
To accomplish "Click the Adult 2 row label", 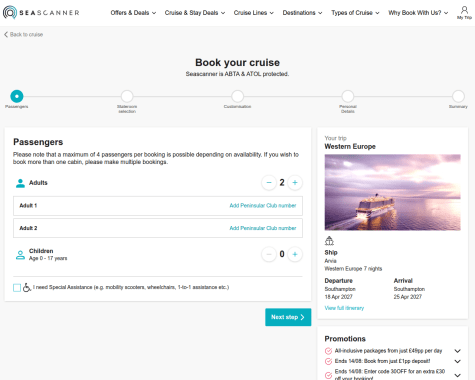I will click(28, 228).
